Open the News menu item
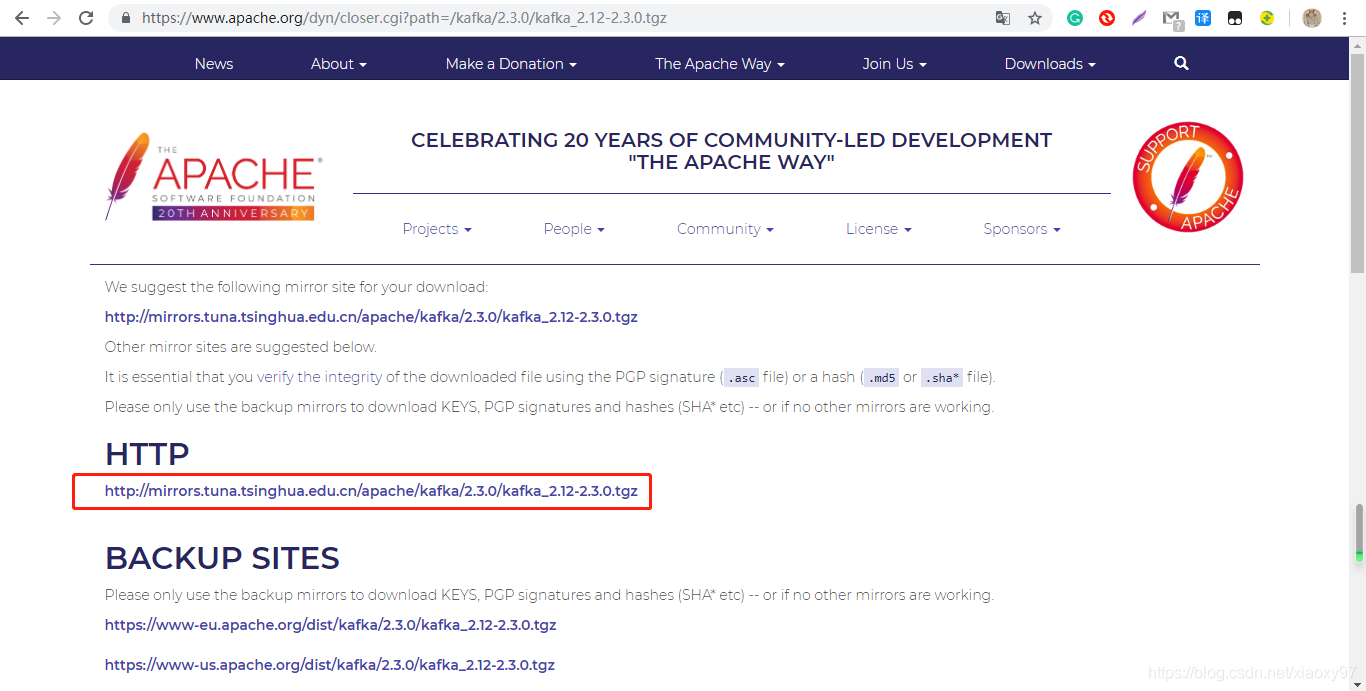This screenshot has height=691, width=1366. [x=214, y=63]
